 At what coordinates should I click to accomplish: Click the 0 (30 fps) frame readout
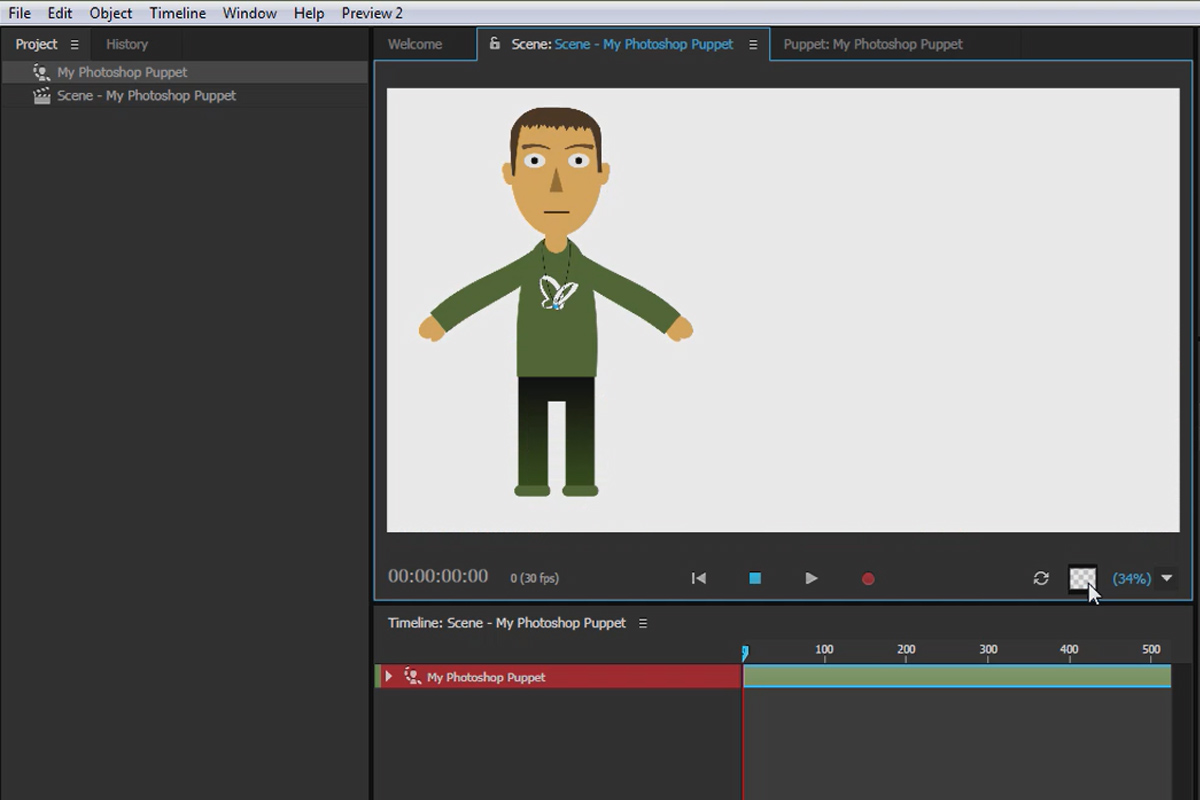534,578
